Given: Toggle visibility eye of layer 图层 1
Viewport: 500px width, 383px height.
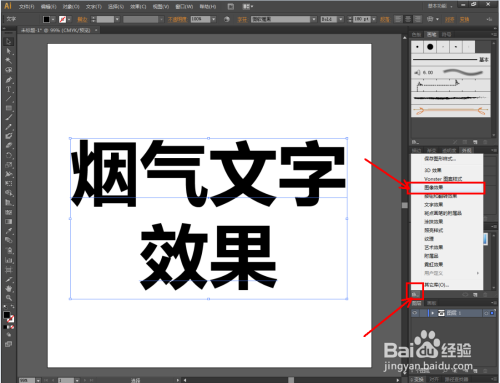Looking at the screenshot, I should (x=415, y=313).
